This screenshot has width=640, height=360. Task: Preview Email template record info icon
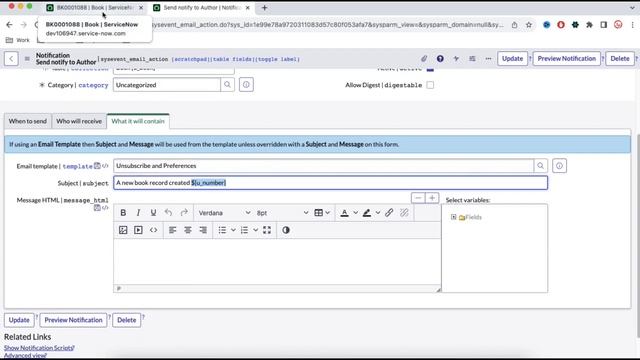coord(559,166)
